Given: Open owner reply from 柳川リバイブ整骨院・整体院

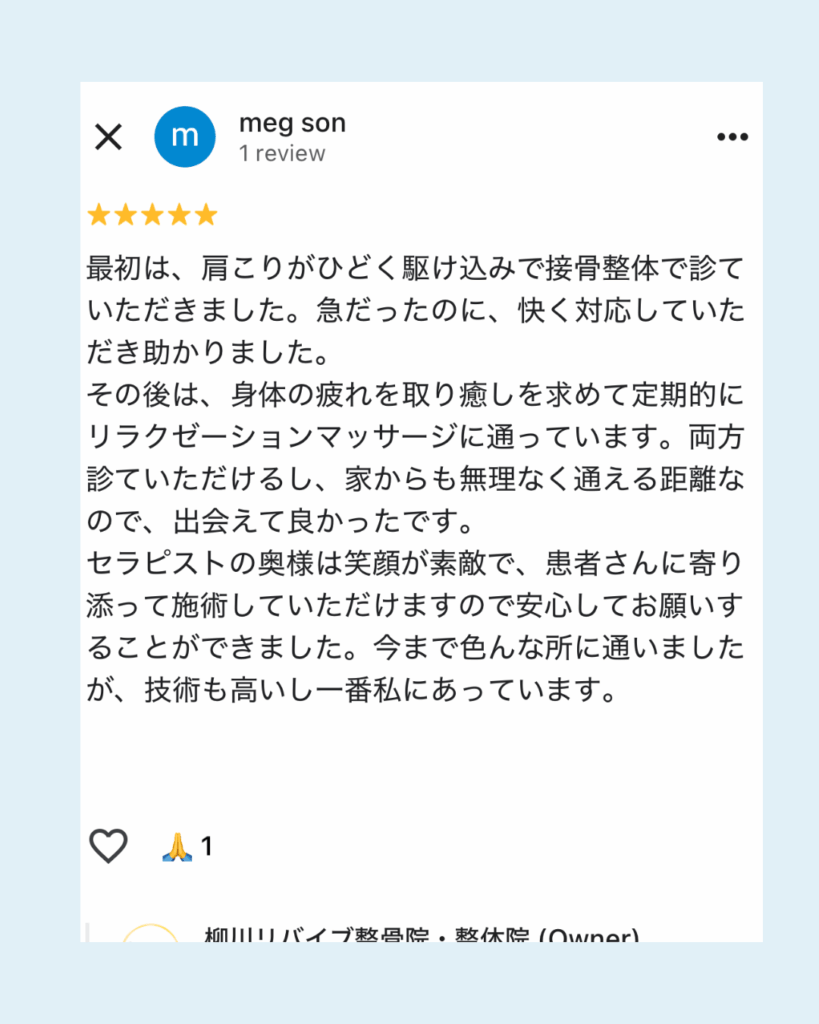Looking at the screenshot, I should click(421, 933).
